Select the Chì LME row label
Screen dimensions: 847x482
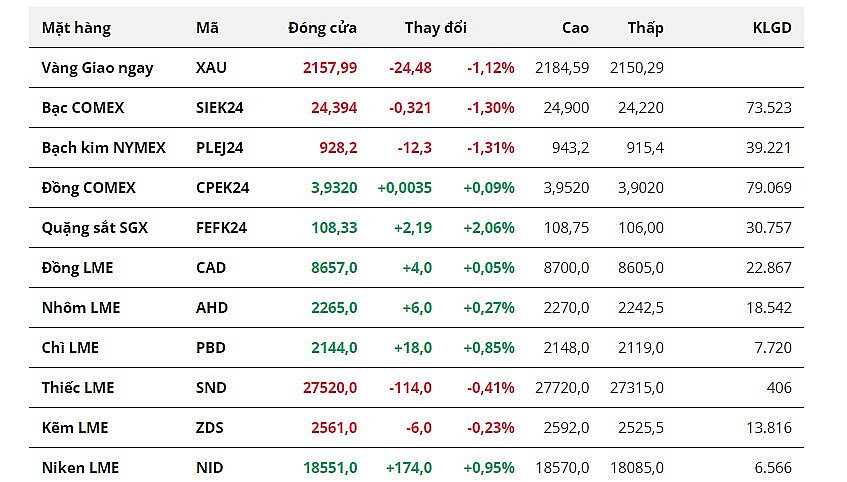(70, 348)
